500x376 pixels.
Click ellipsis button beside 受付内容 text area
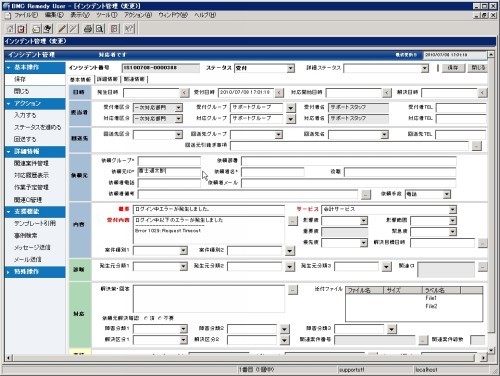click(x=293, y=221)
